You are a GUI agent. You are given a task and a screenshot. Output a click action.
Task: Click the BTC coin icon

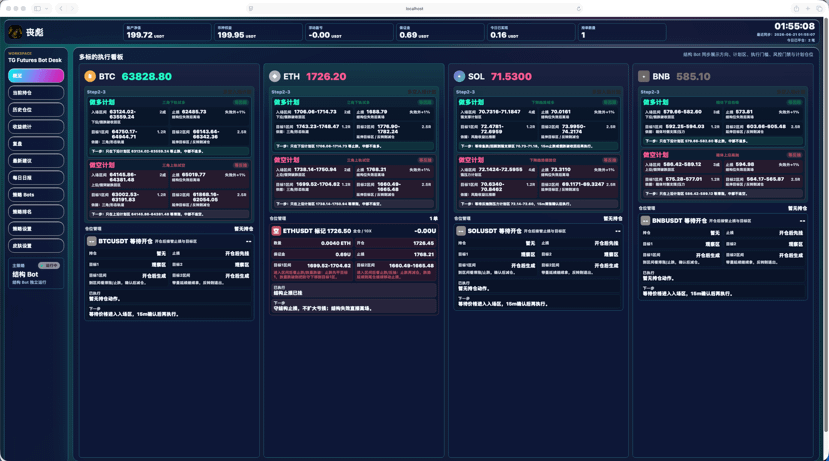point(90,77)
